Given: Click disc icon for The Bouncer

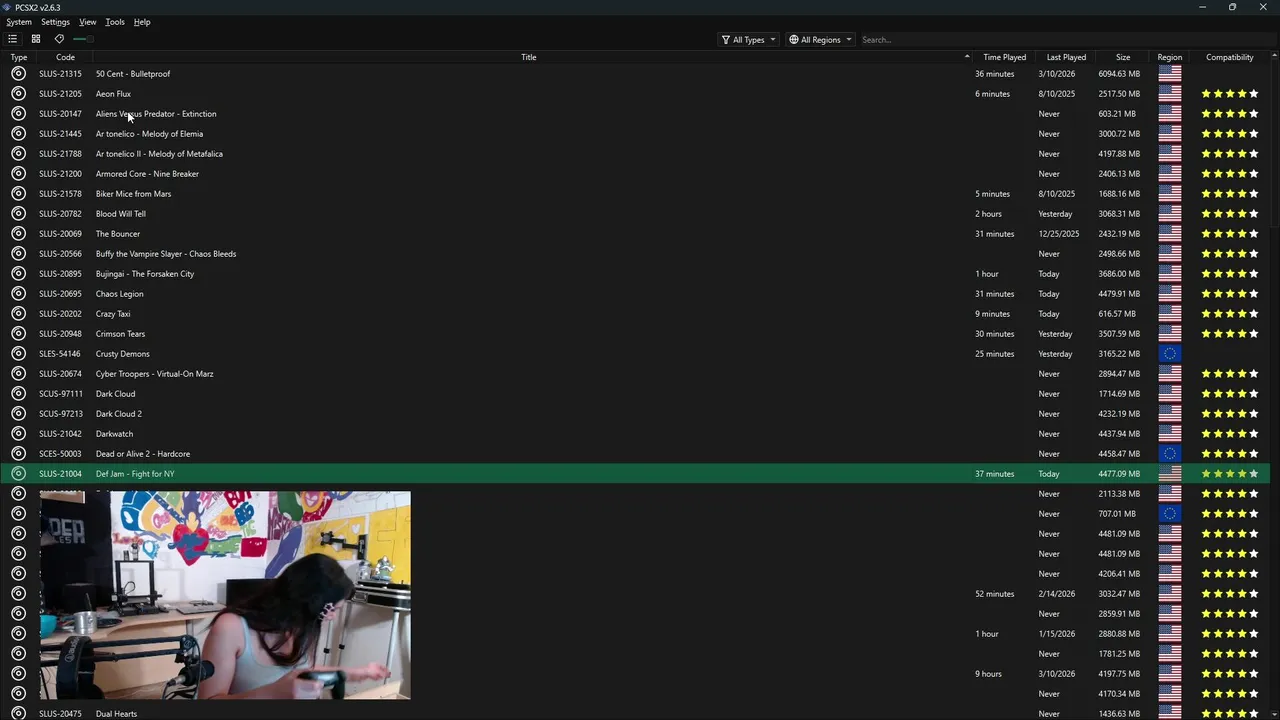Looking at the screenshot, I should pyautogui.click(x=18, y=234).
